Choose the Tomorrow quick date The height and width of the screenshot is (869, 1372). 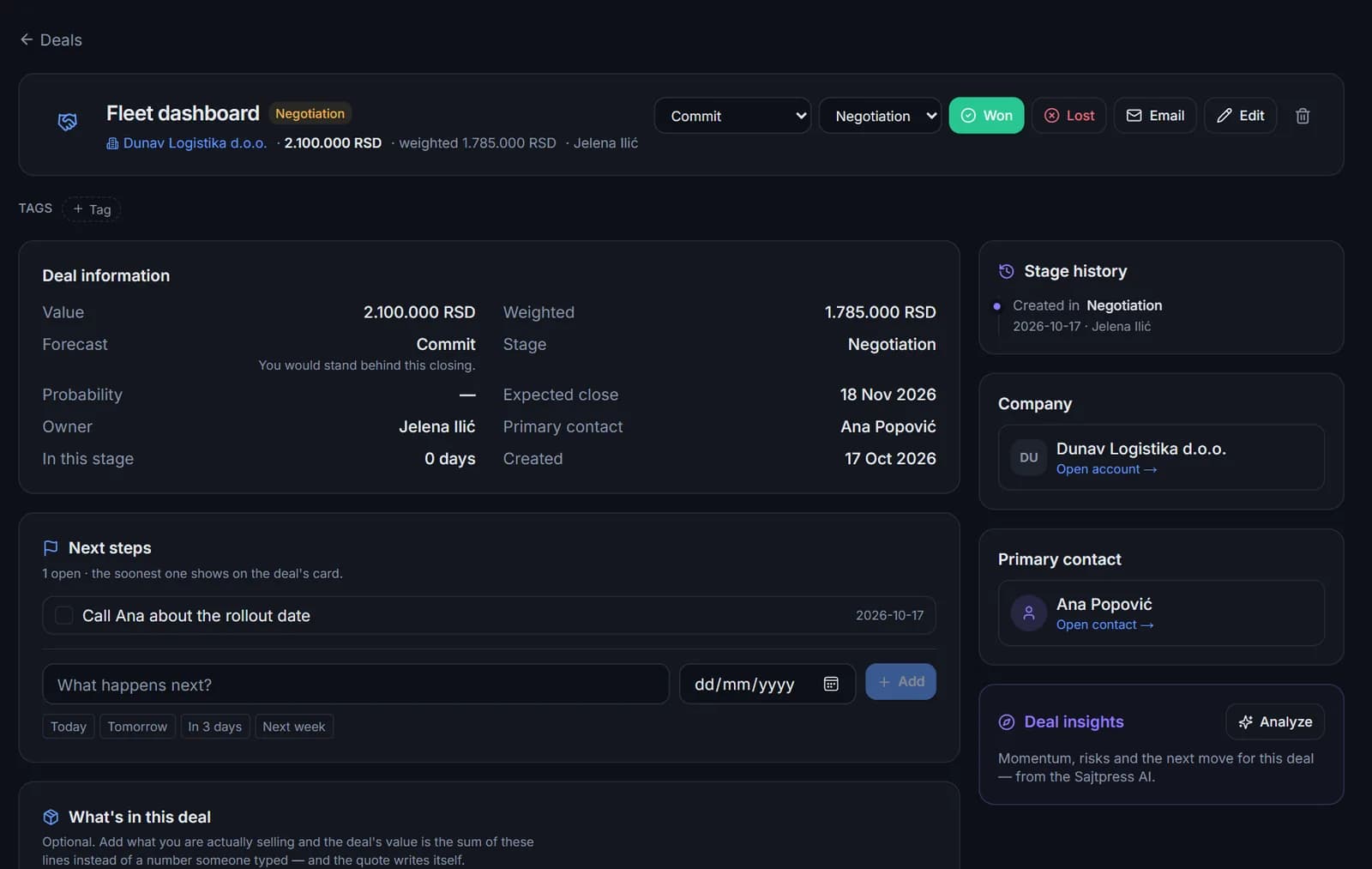(137, 727)
